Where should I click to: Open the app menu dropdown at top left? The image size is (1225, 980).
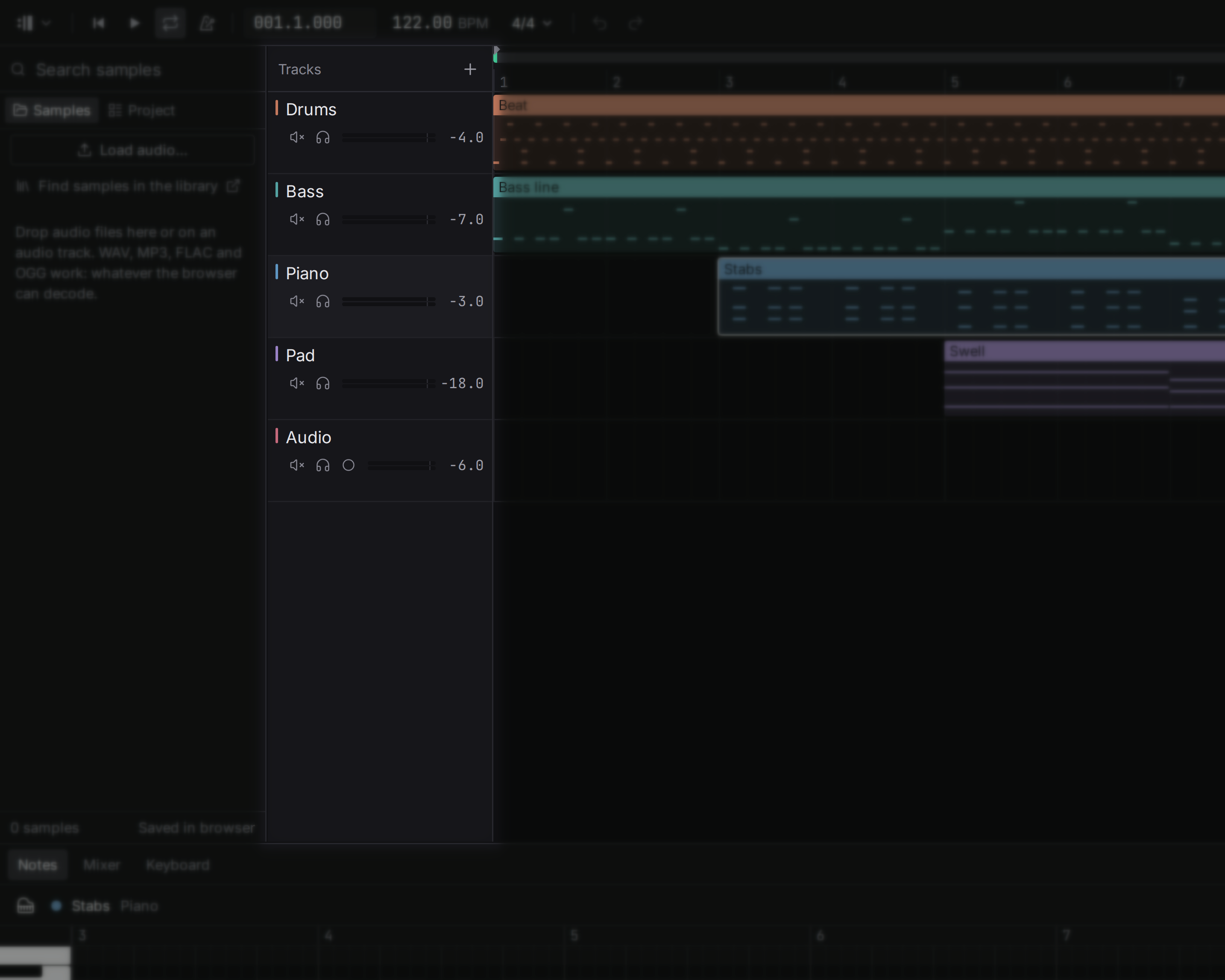[x=33, y=23]
